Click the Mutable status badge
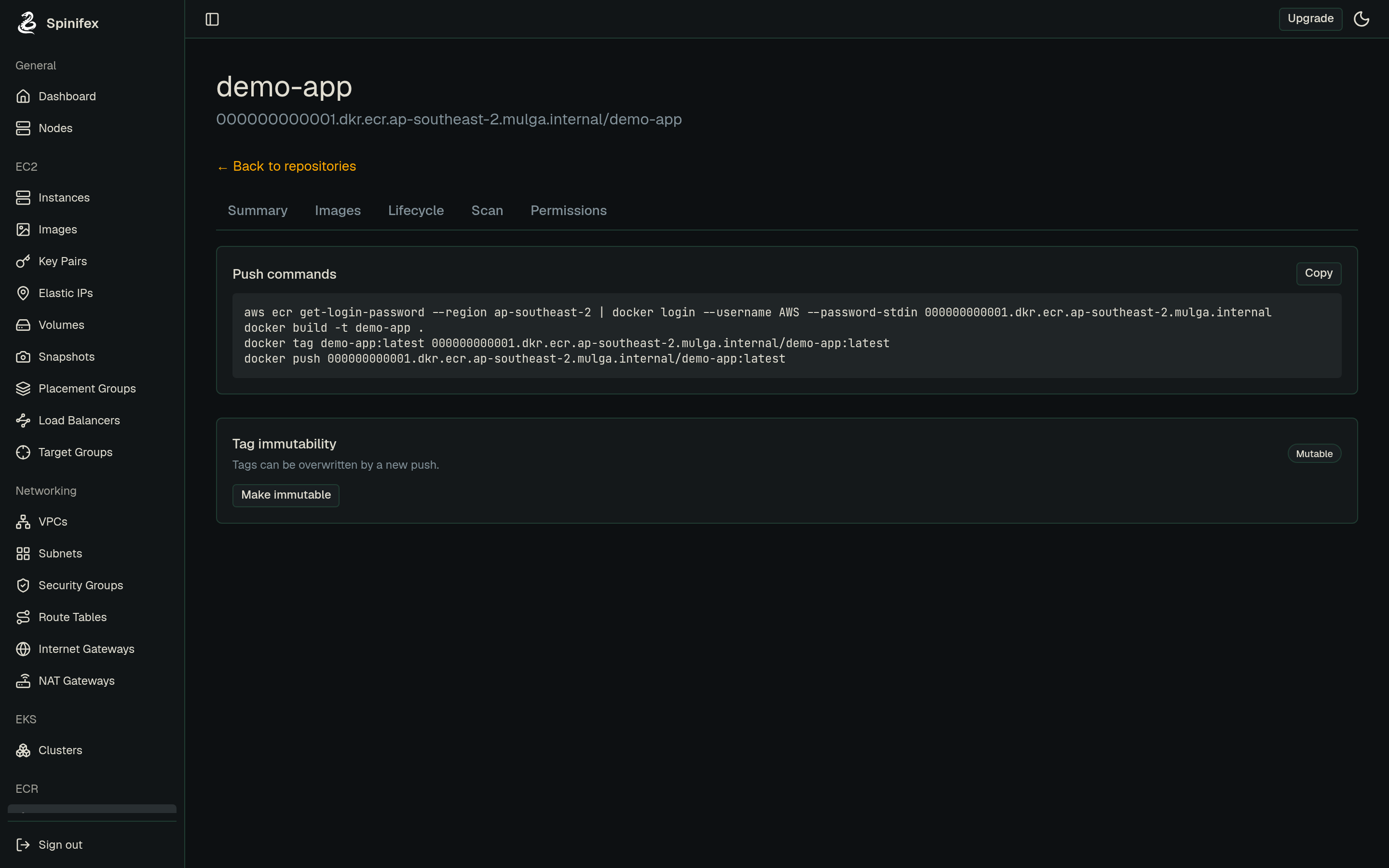This screenshot has height=868, width=1389. (1314, 453)
